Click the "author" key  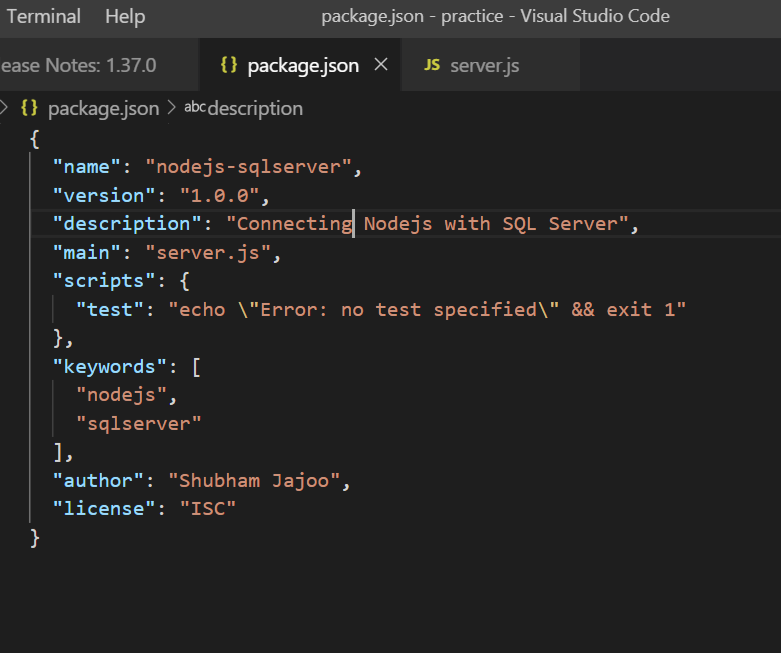click(x=98, y=481)
